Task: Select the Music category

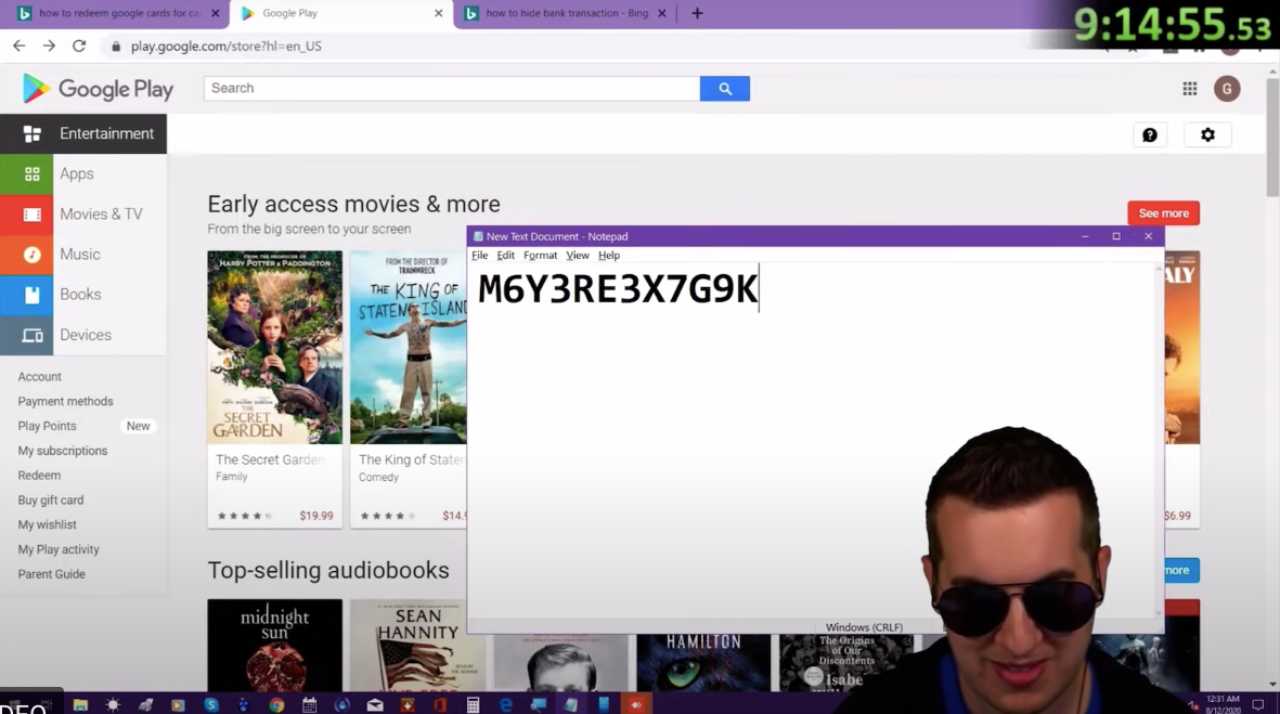Action: click(x=83, y=254)
